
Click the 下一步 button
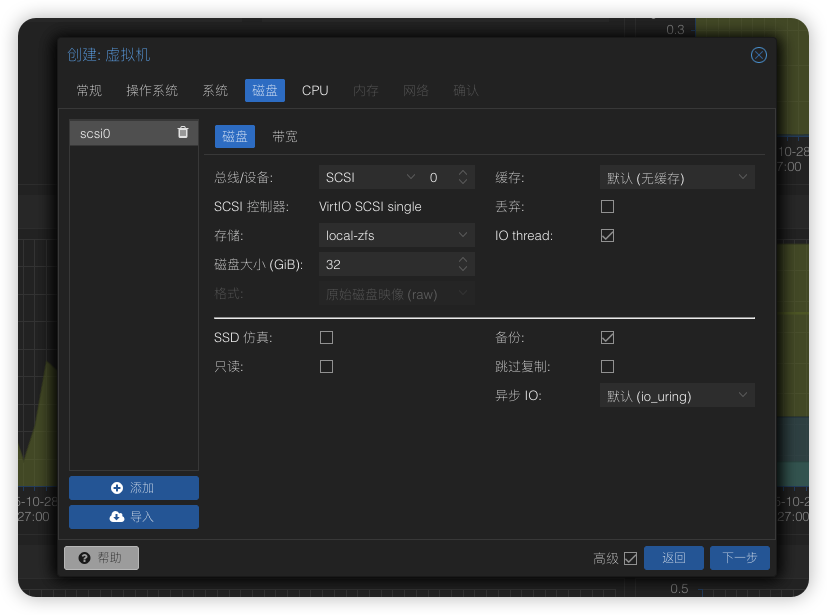pyautogui.click(x=739, y=558)
